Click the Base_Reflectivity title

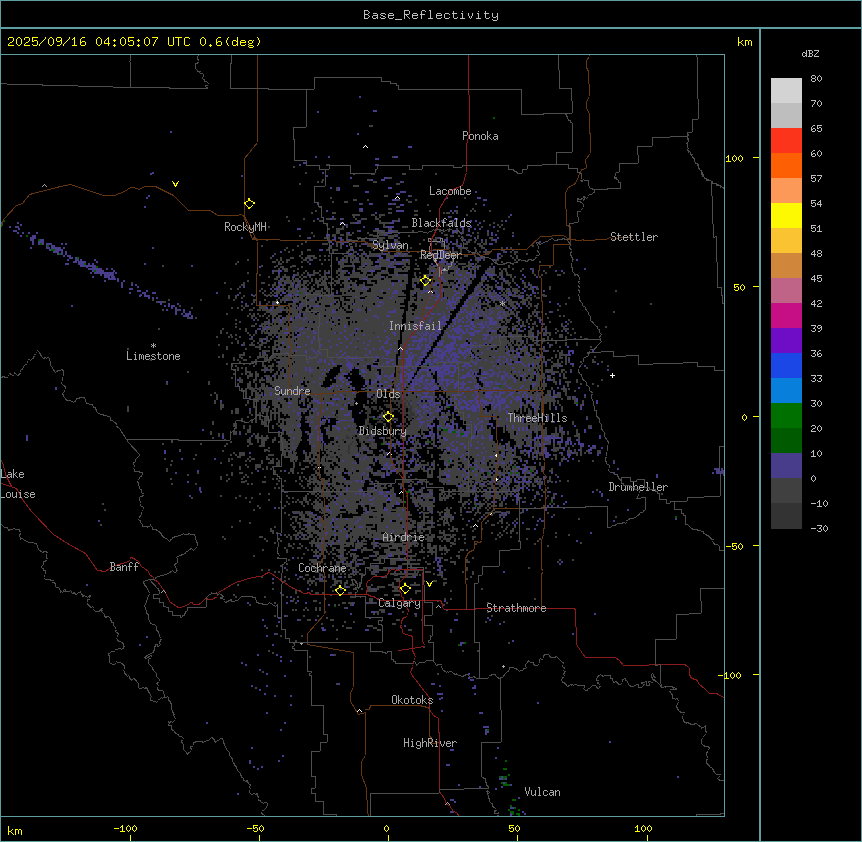[431, 15]
